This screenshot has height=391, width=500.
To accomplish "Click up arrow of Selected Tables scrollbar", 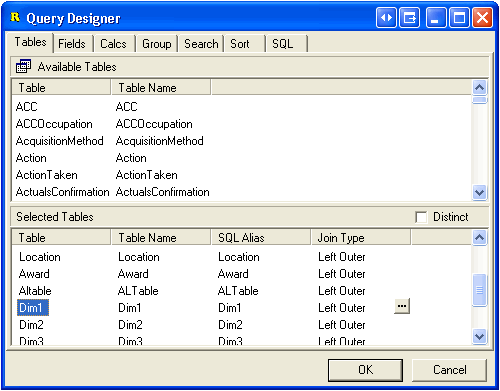I will (479, 238).
